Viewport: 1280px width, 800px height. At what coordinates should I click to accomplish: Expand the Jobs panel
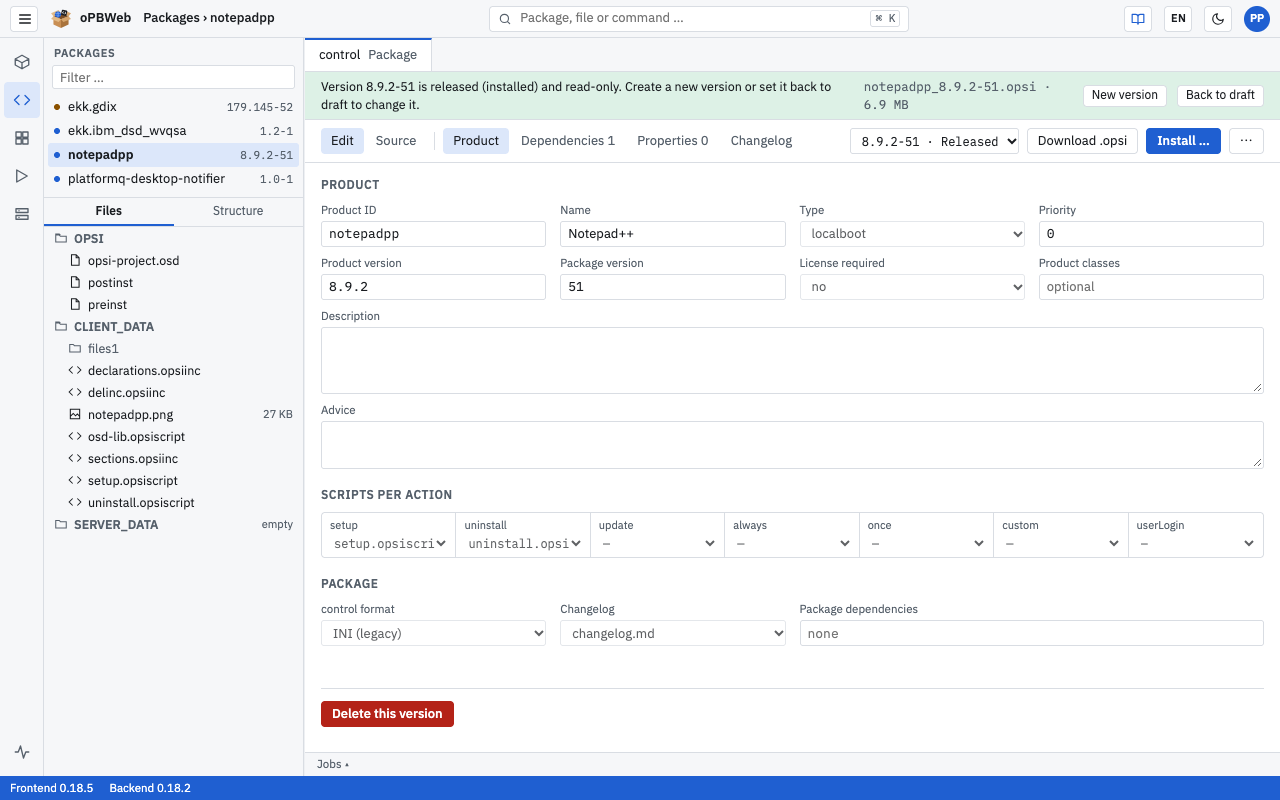333,764
